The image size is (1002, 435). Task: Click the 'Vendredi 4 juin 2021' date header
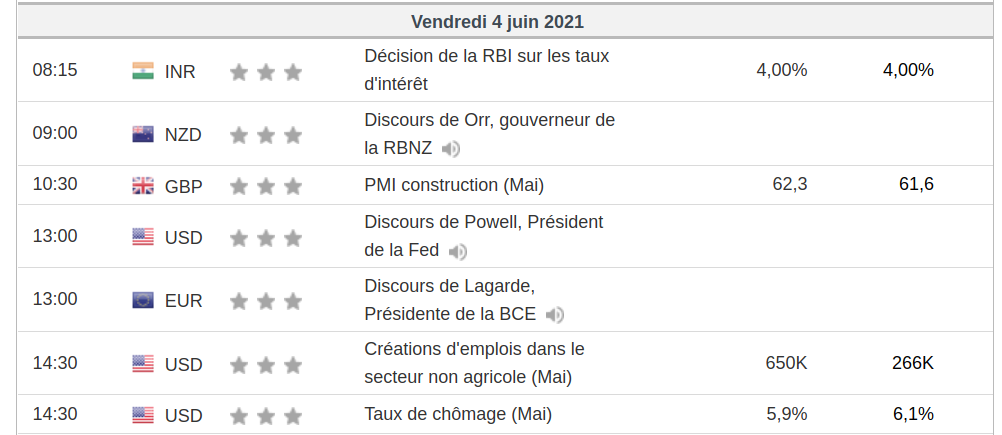point(497,22)
